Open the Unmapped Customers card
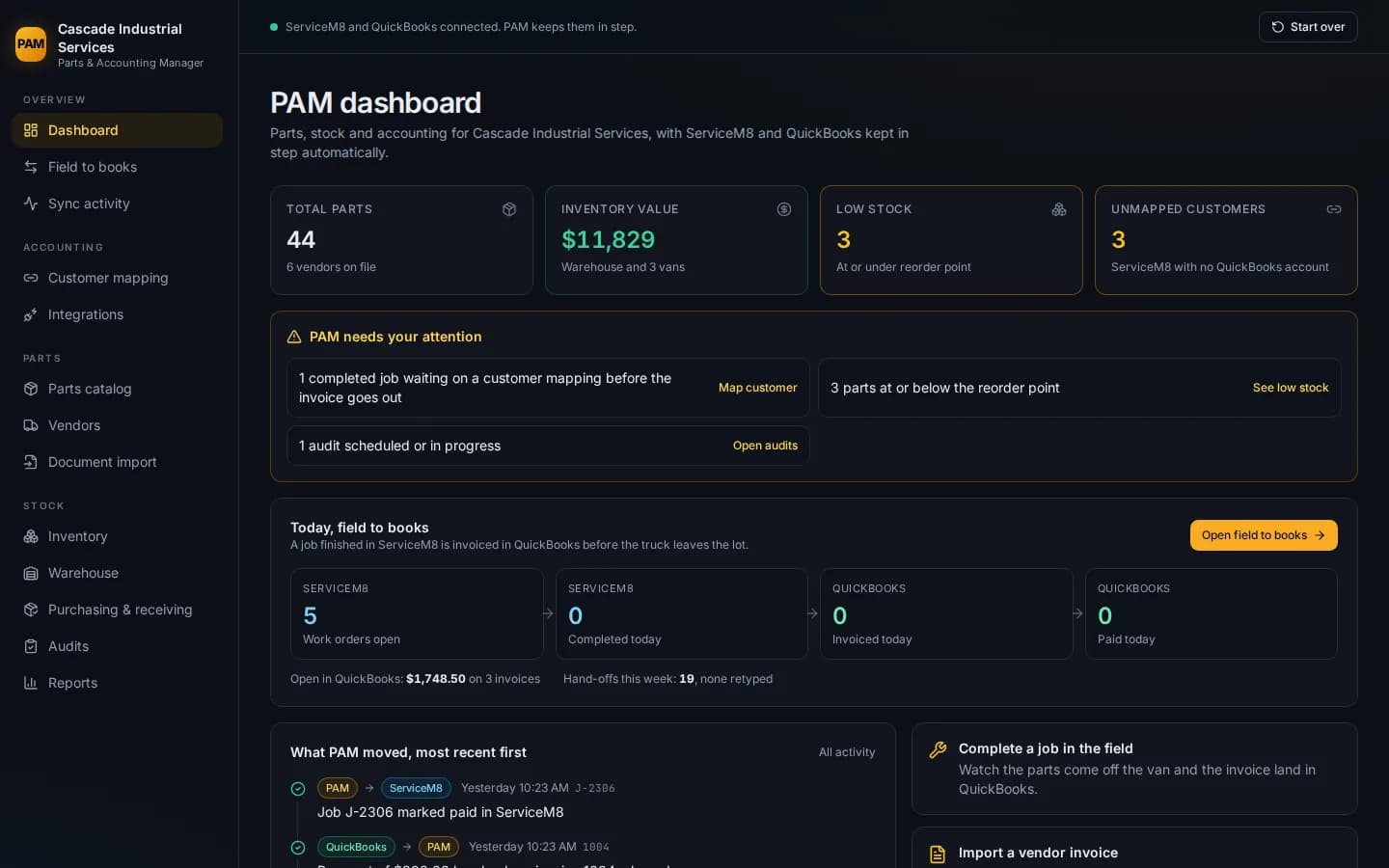 click(1226, 240)
